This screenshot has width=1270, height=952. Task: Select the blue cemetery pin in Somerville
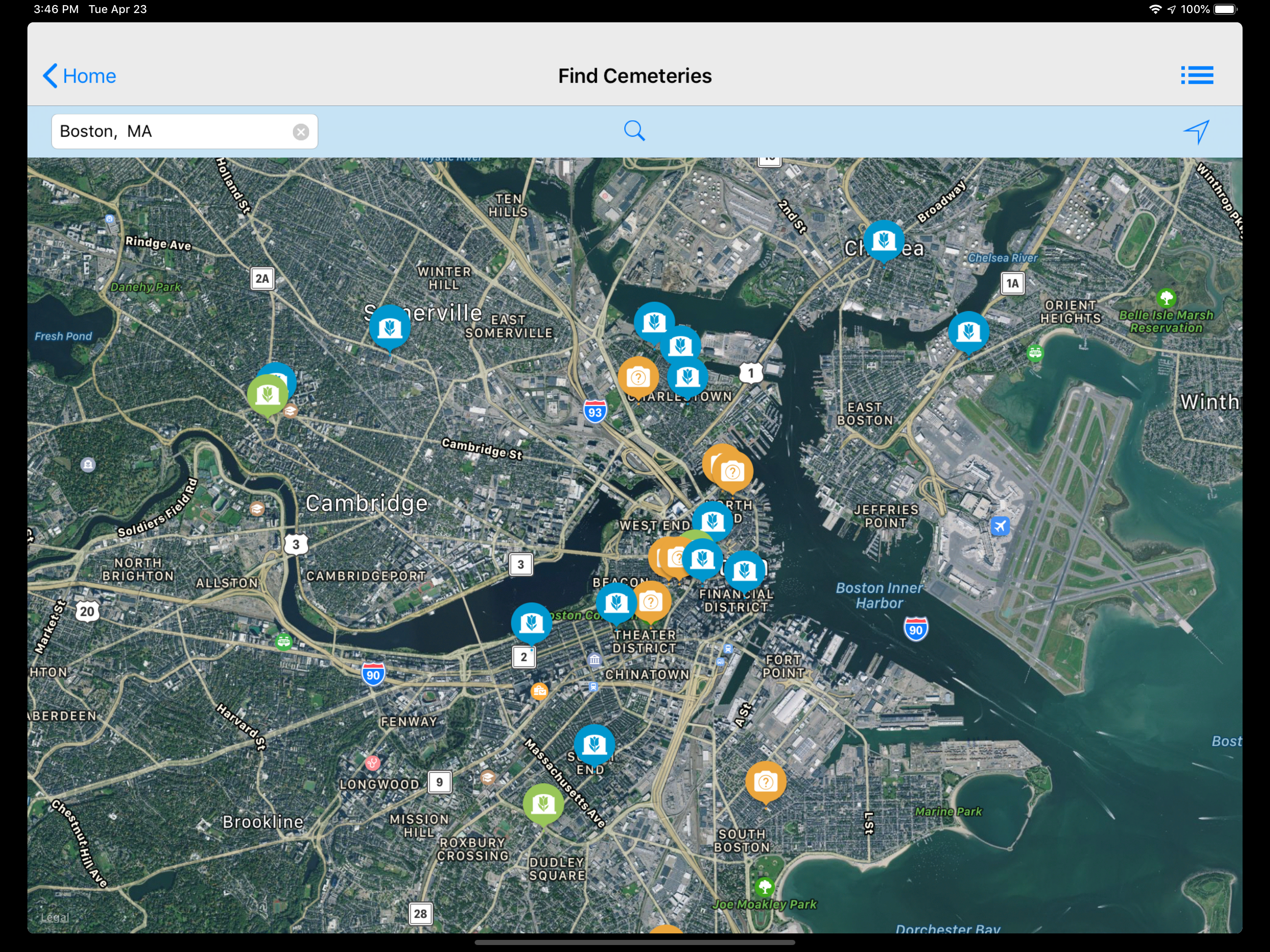click(390, 327)
